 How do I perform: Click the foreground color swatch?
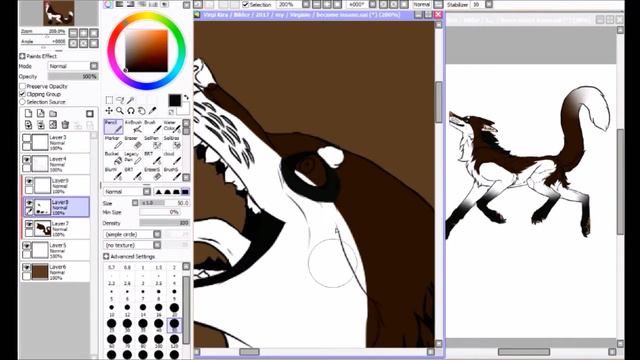175,100
